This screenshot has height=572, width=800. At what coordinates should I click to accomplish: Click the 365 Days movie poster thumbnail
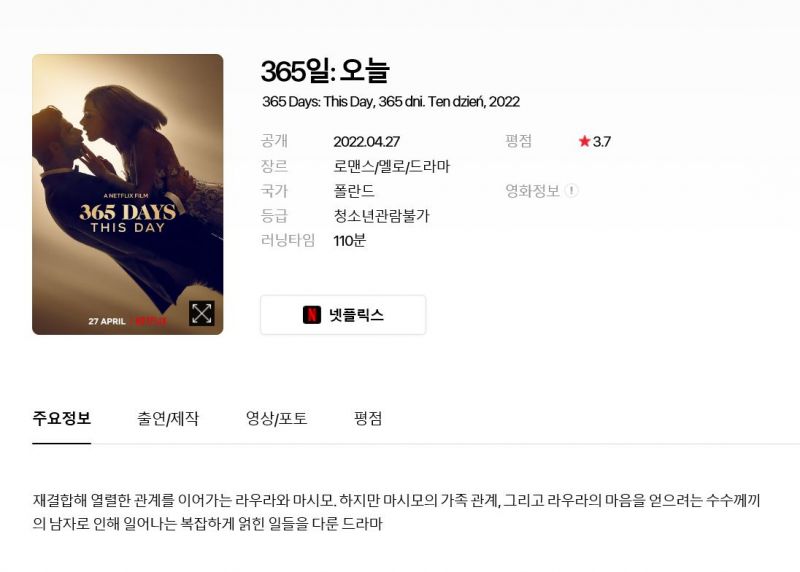point(128,194)
